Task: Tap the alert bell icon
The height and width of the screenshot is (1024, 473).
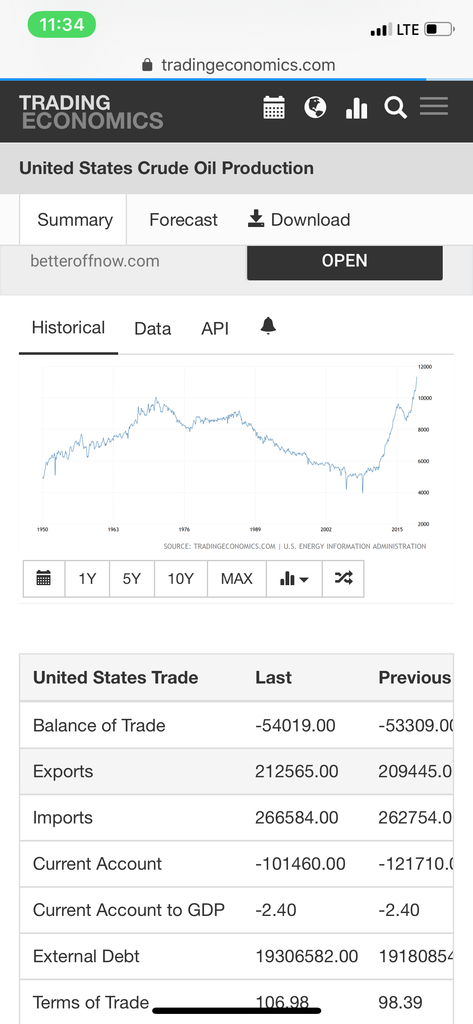Action: pyautogui.click(x=268, y=326)
